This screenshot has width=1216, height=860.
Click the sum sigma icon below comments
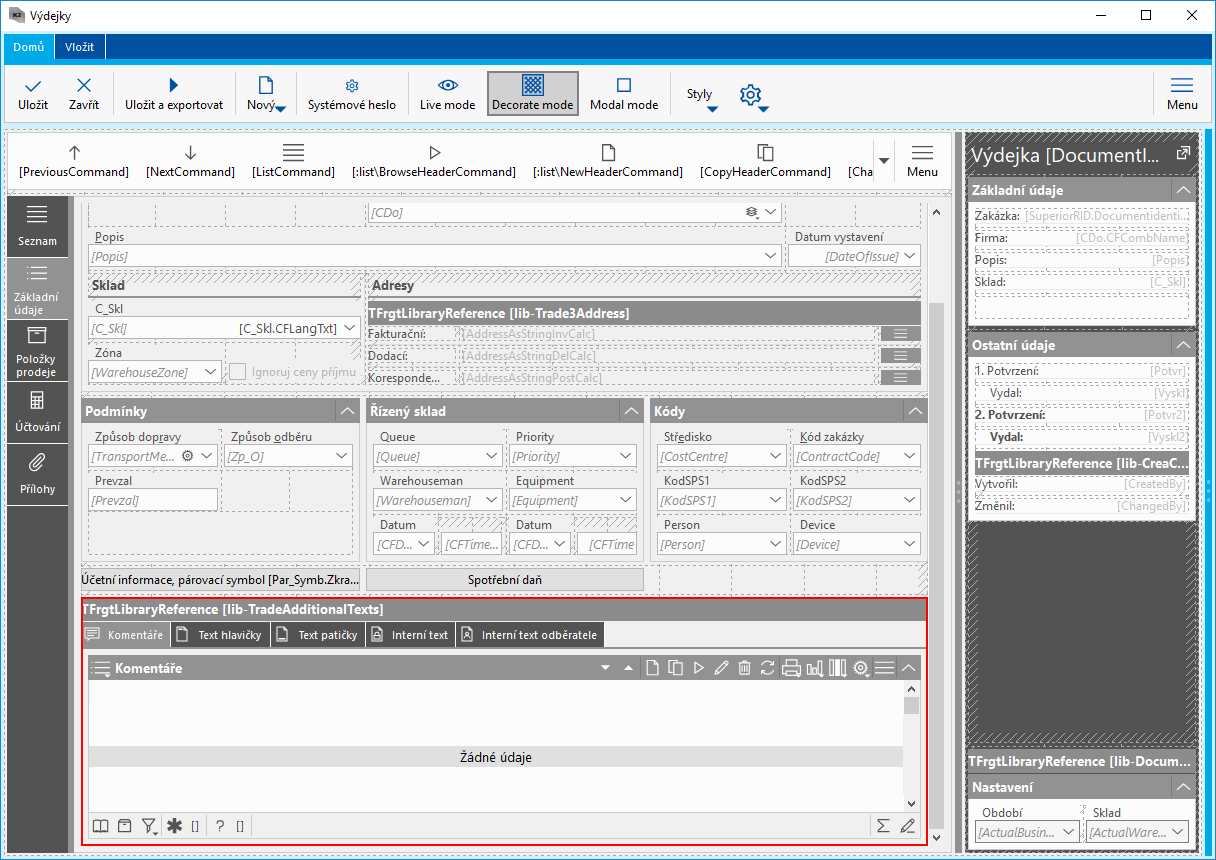pyautogui.click(x=883, y=826)
